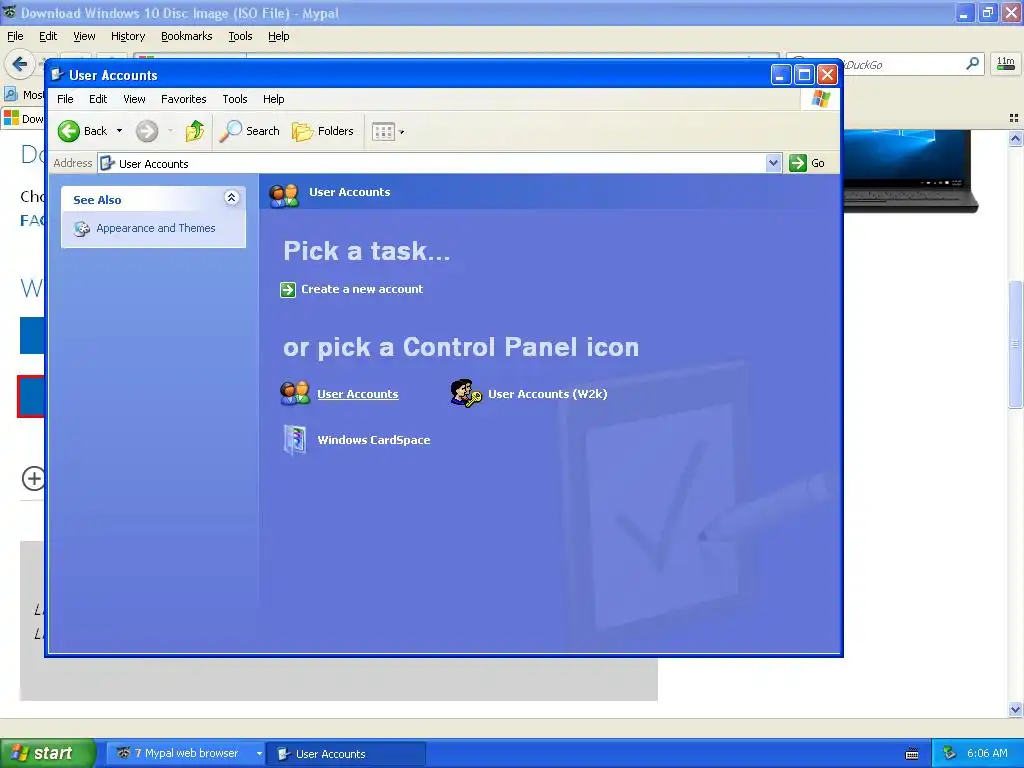Click the Windows flag logo in menu bar
1024x768 pixels.
tap(820, 99)
